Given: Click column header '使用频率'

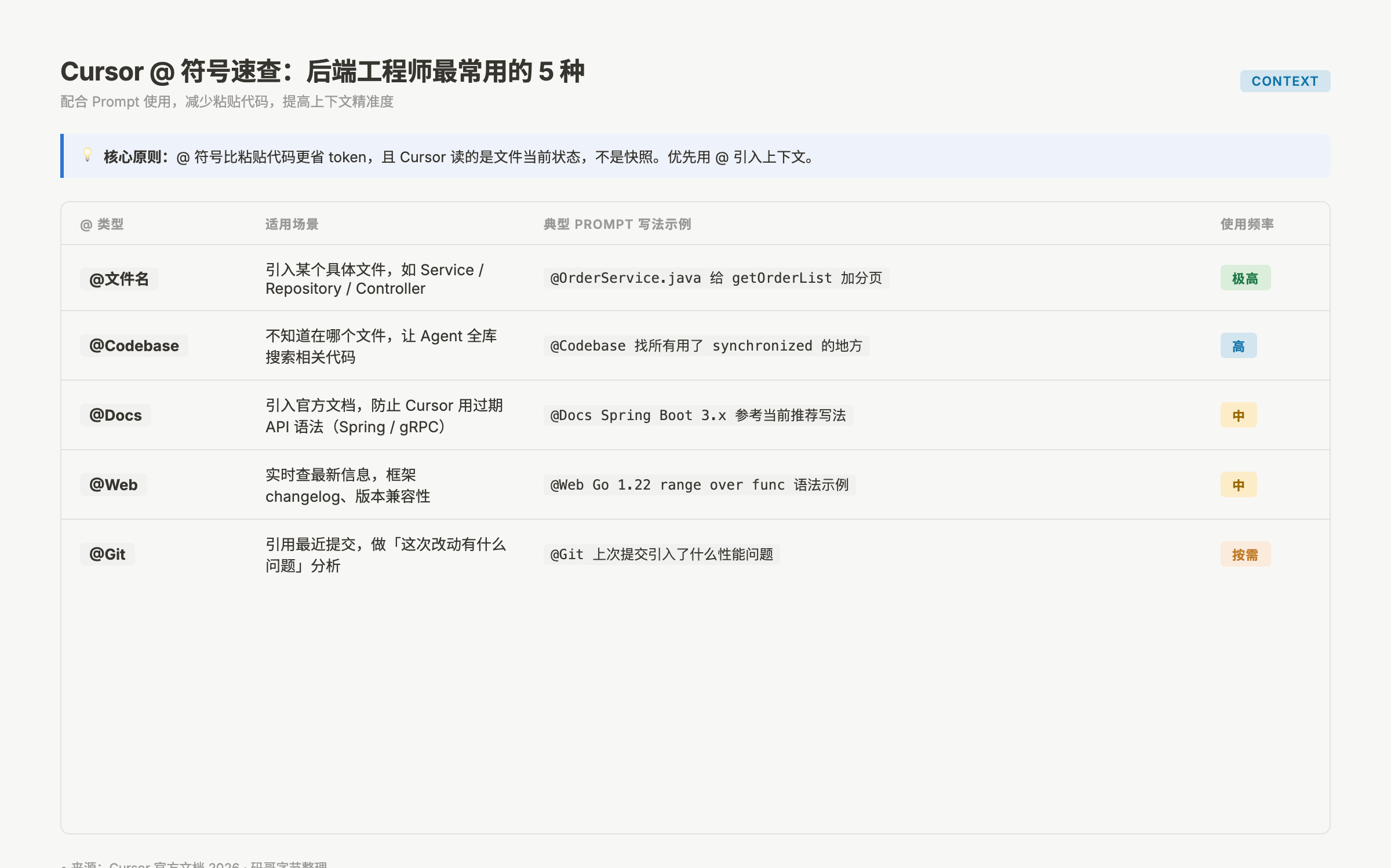Looking at the screenshot, I should click(x=1247, y=224).
